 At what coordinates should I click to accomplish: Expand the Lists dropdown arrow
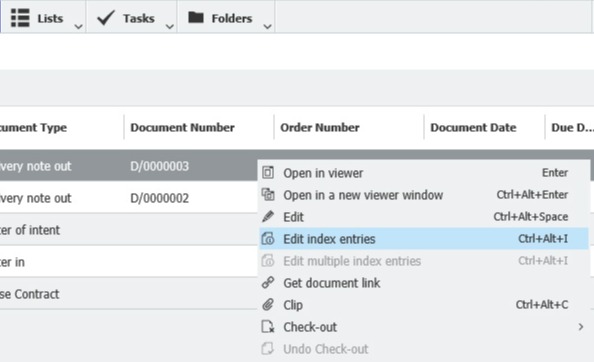pyautogui.click(x=78, y=27)
